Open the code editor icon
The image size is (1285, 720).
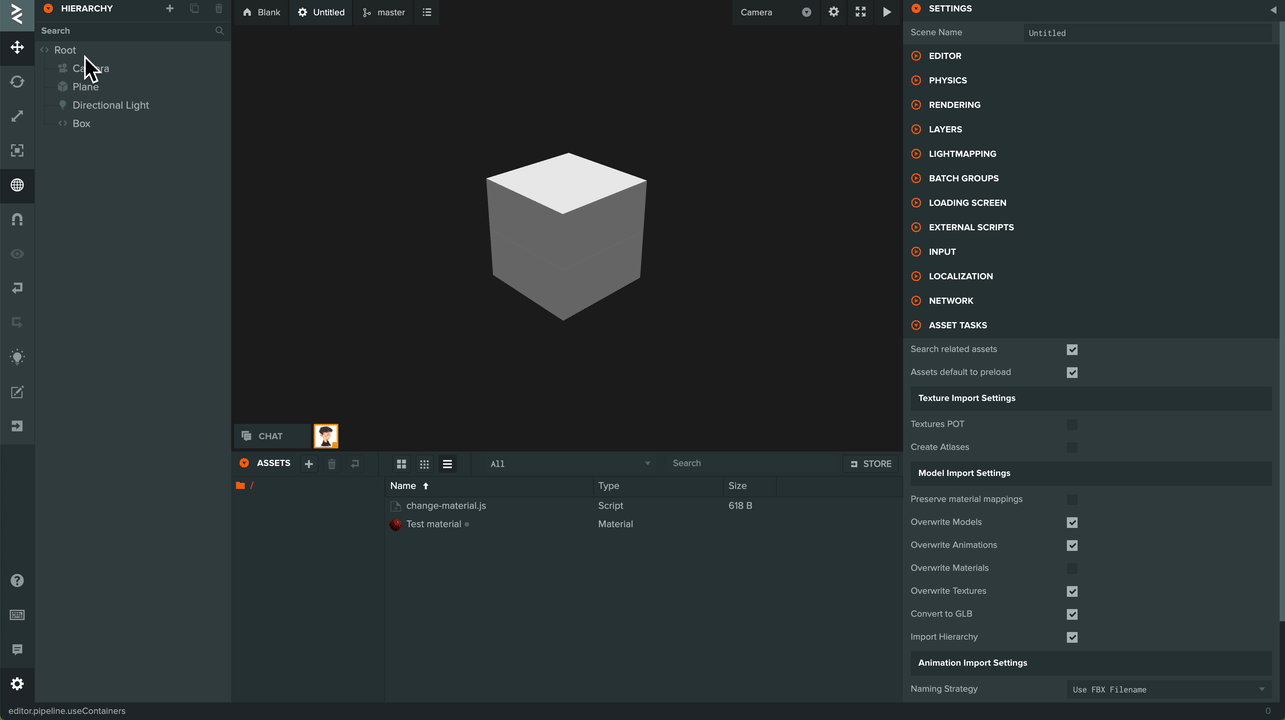tap(17, 392)
